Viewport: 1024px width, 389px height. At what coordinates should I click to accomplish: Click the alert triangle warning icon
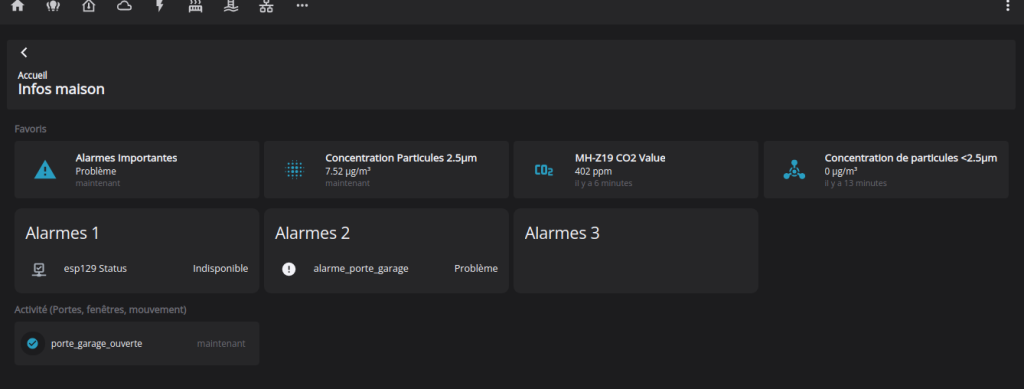44,170
